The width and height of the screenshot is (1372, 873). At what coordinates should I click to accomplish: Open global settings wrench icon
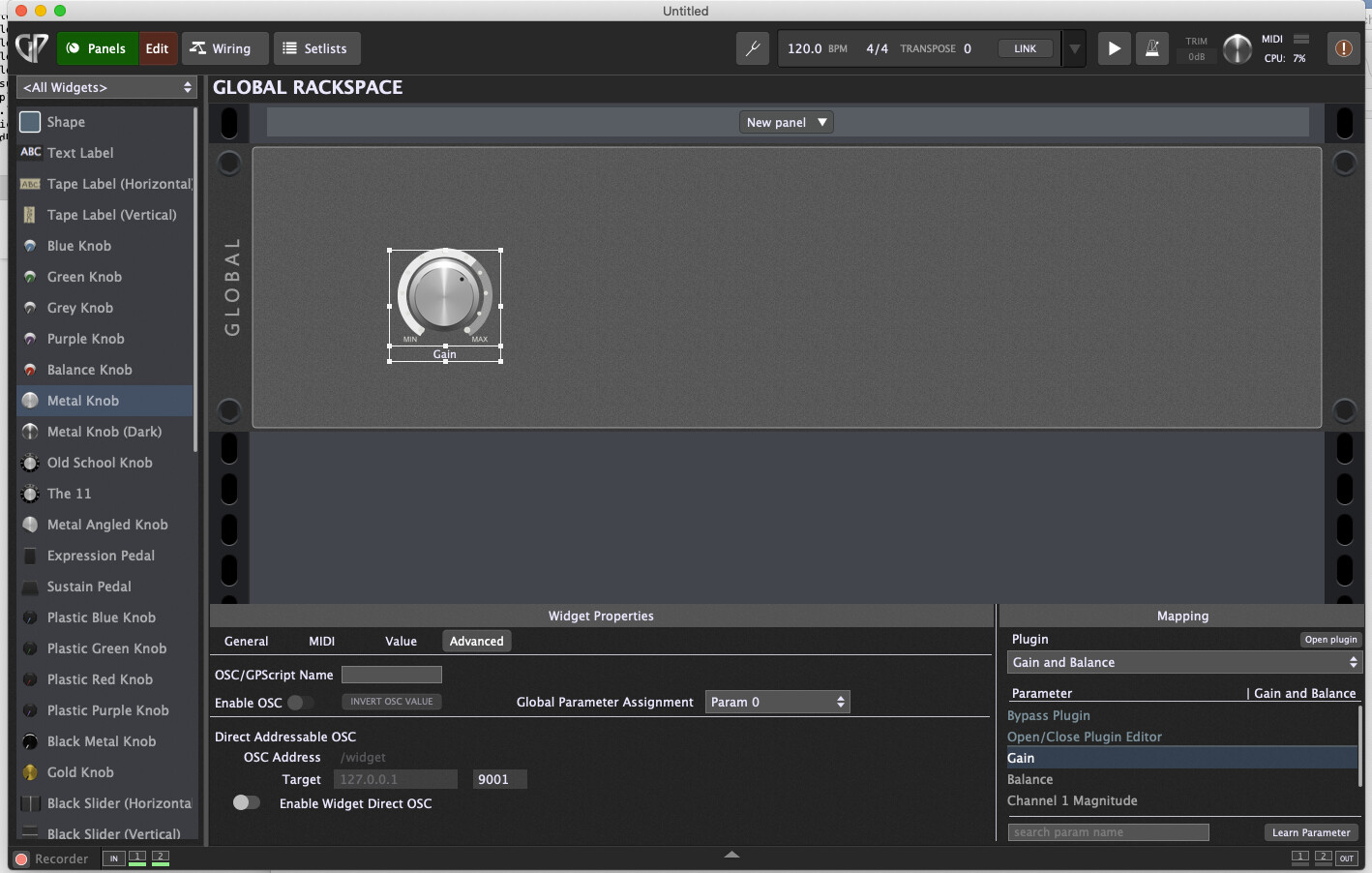coord(753,48)
